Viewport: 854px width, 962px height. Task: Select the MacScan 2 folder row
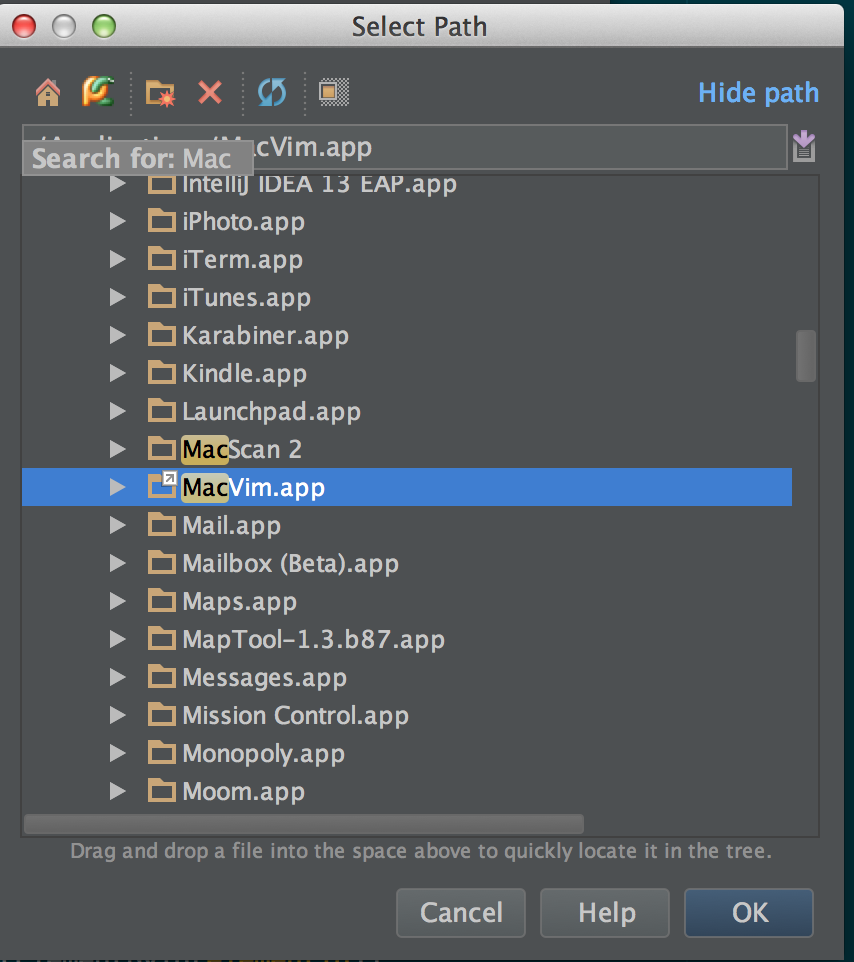tap(407, 449)
